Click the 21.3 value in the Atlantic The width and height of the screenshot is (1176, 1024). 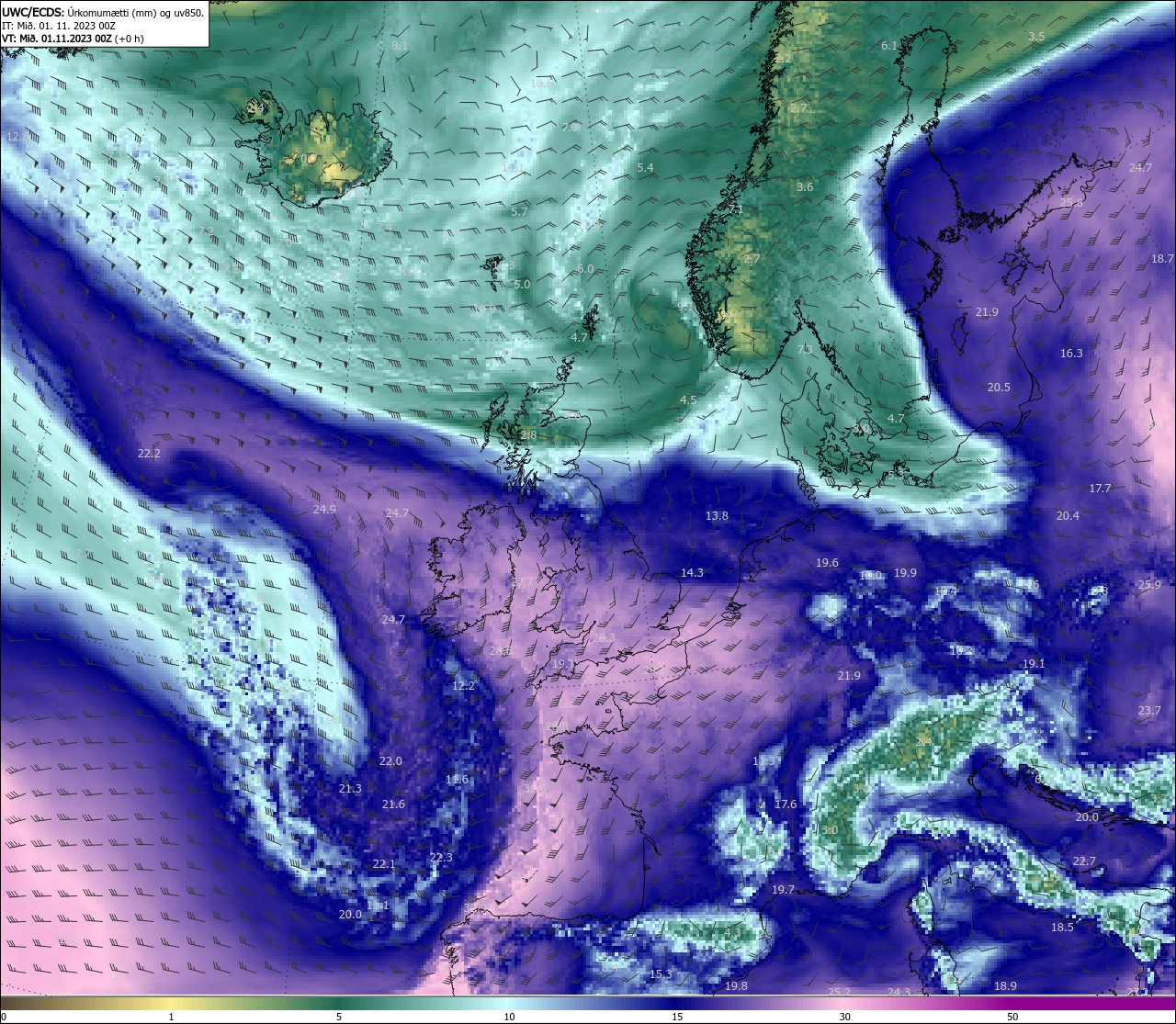click(x=350, y=789)
